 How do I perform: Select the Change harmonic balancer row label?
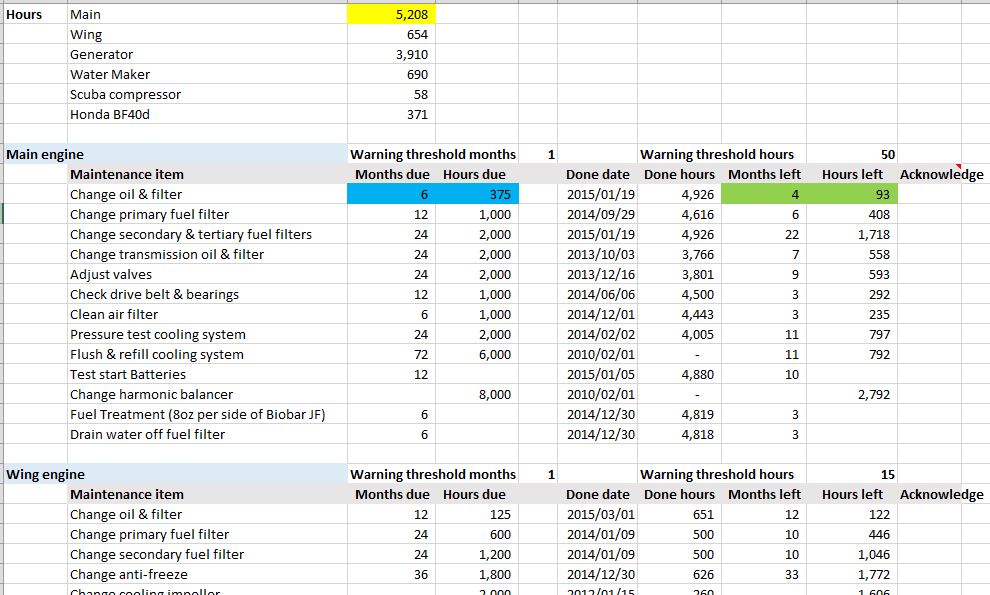pyautogui.click(x=151, y=395)
